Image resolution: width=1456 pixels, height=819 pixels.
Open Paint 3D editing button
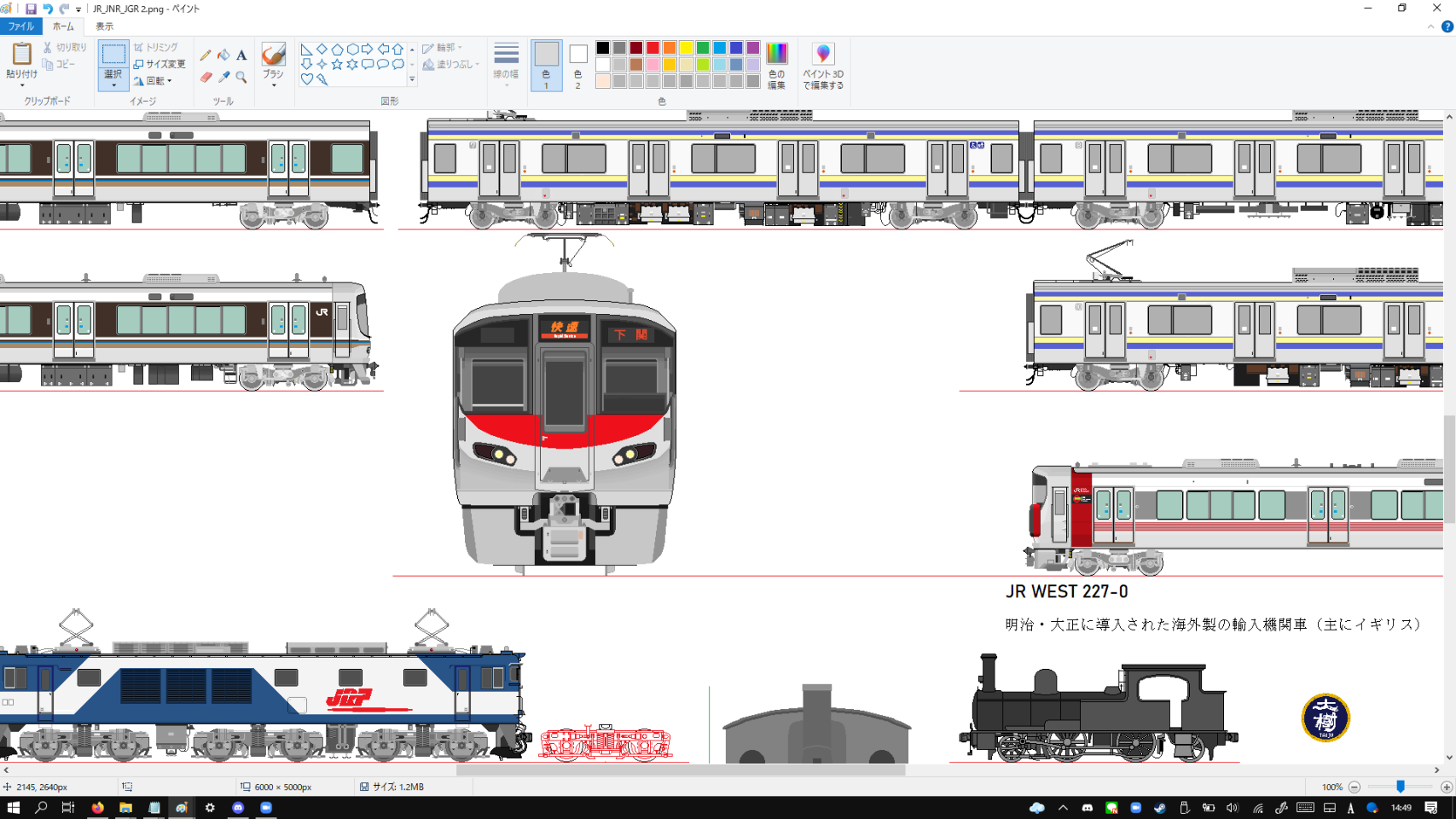tap(822, 66)
